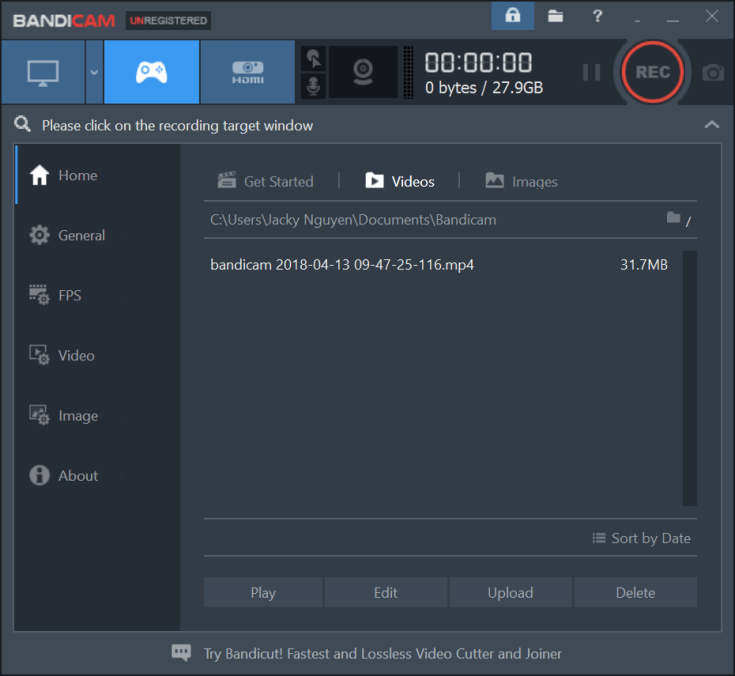Click the 31.7MB file size
Viewport: 735px width, 676px height.
644,265
